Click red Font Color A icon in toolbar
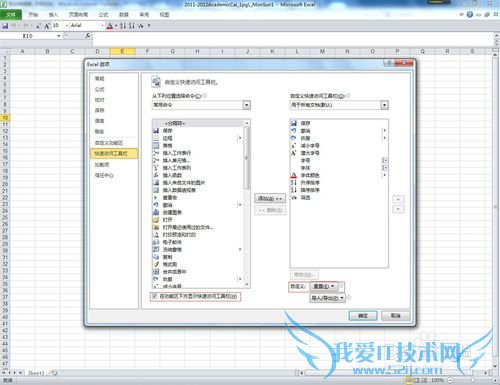 click(x=110, y=26)
